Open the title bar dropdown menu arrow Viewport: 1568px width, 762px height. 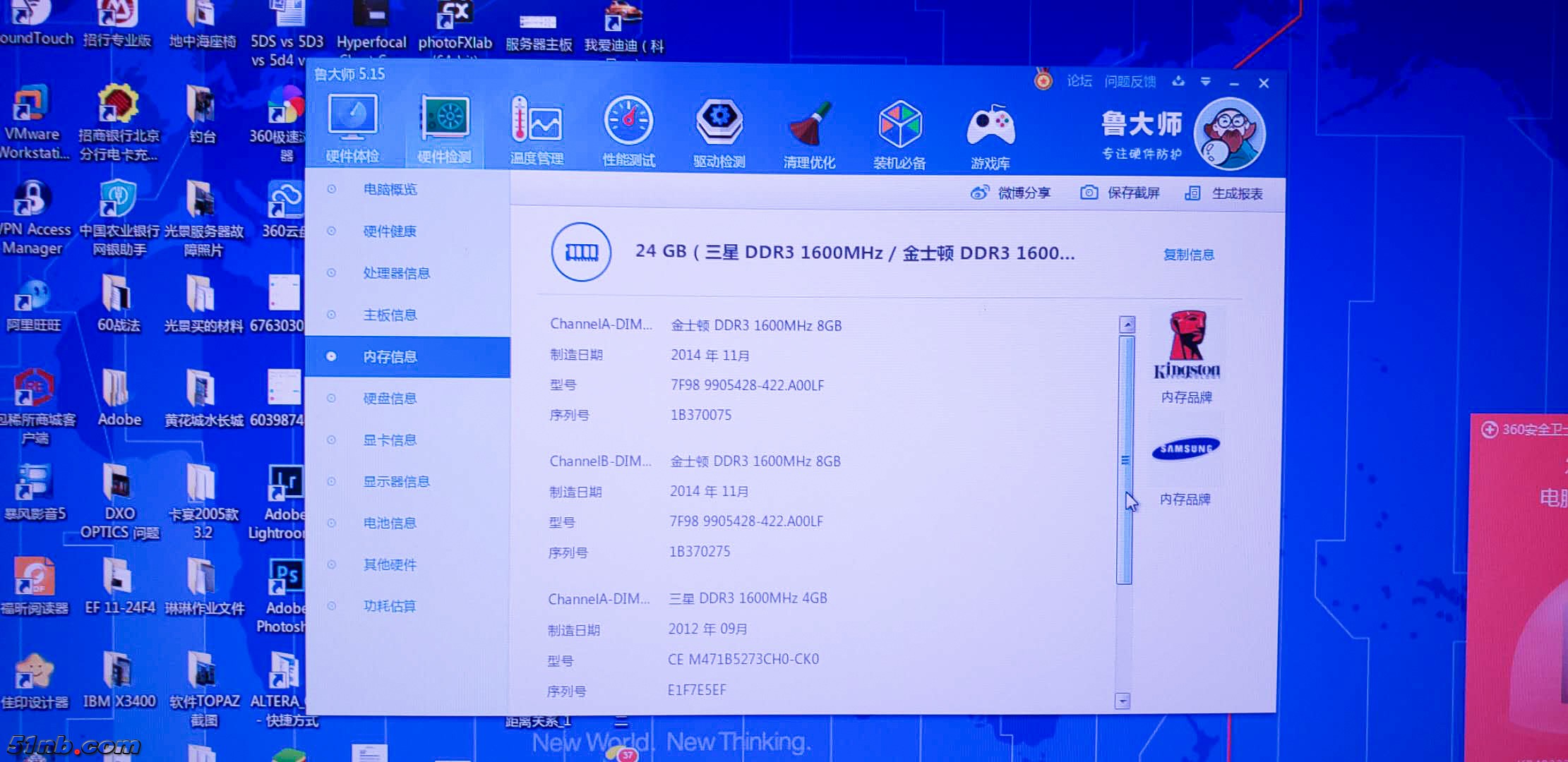click(x=1206, y=82)
